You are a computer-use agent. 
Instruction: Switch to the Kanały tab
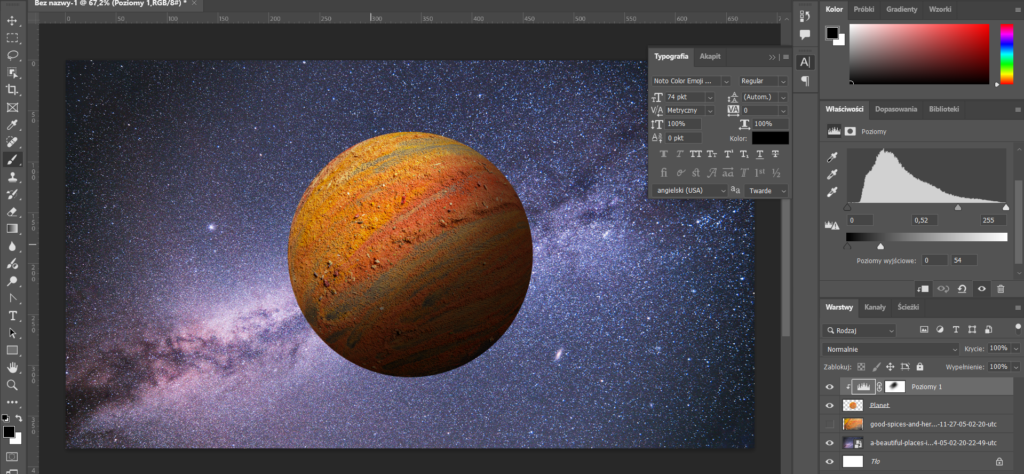click(874, 306)
